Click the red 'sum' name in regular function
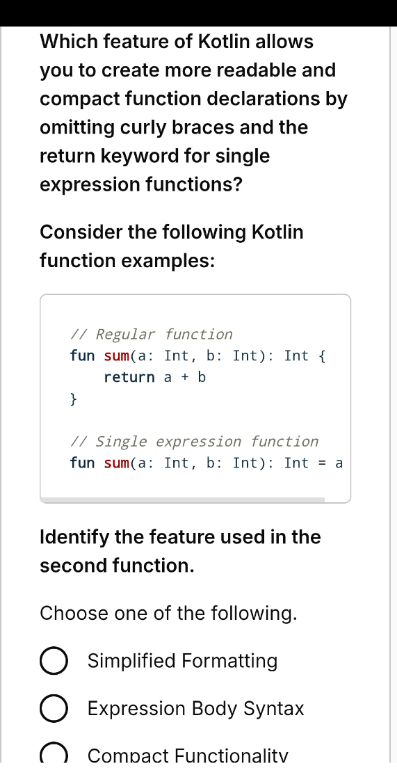 [116, 356]
